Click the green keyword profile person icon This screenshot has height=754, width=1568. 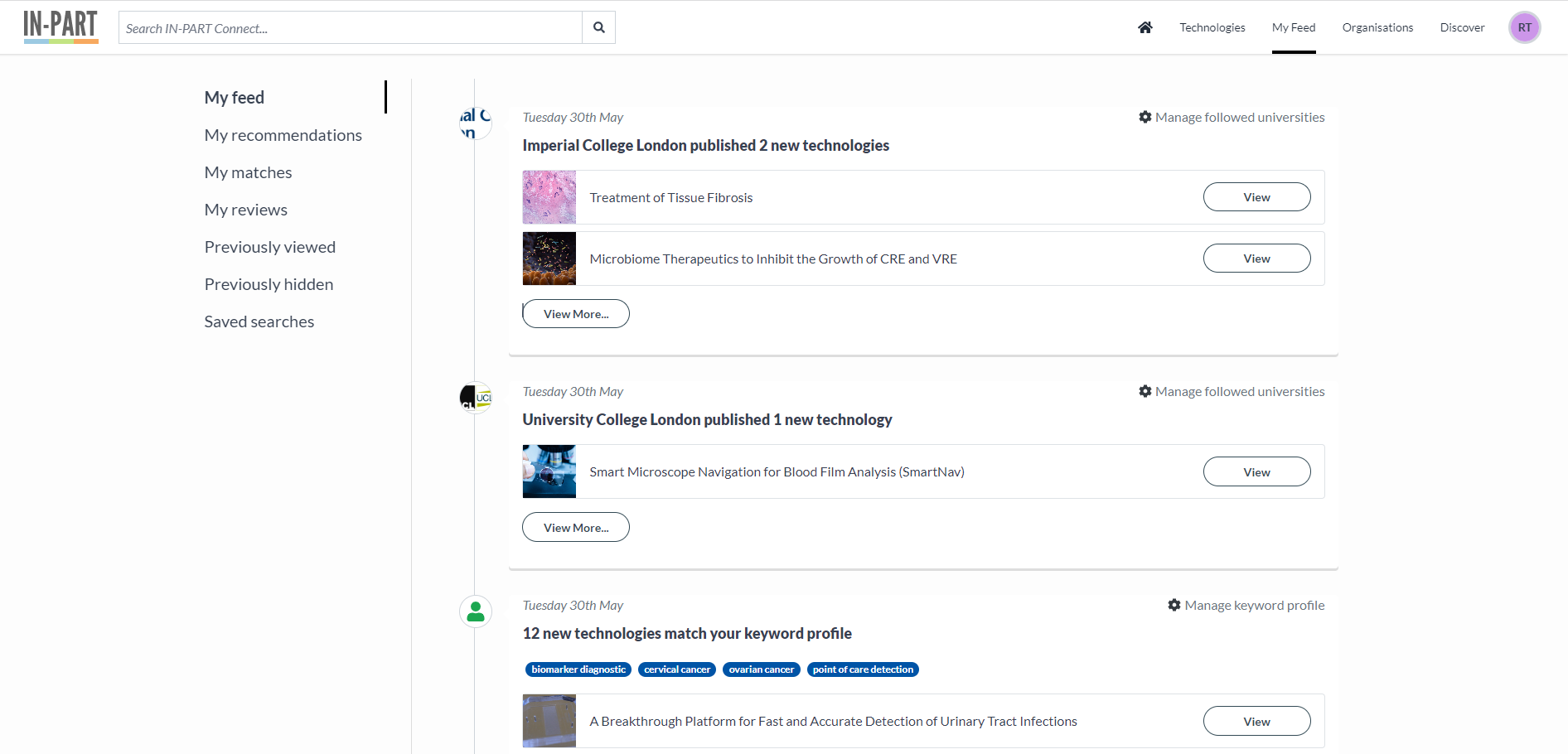(x=476, y=611)
